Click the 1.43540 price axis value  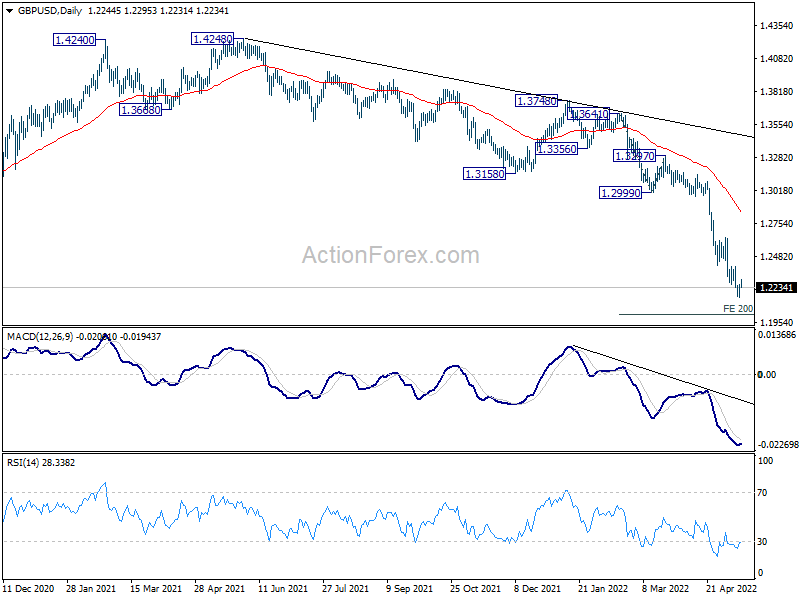776,25
